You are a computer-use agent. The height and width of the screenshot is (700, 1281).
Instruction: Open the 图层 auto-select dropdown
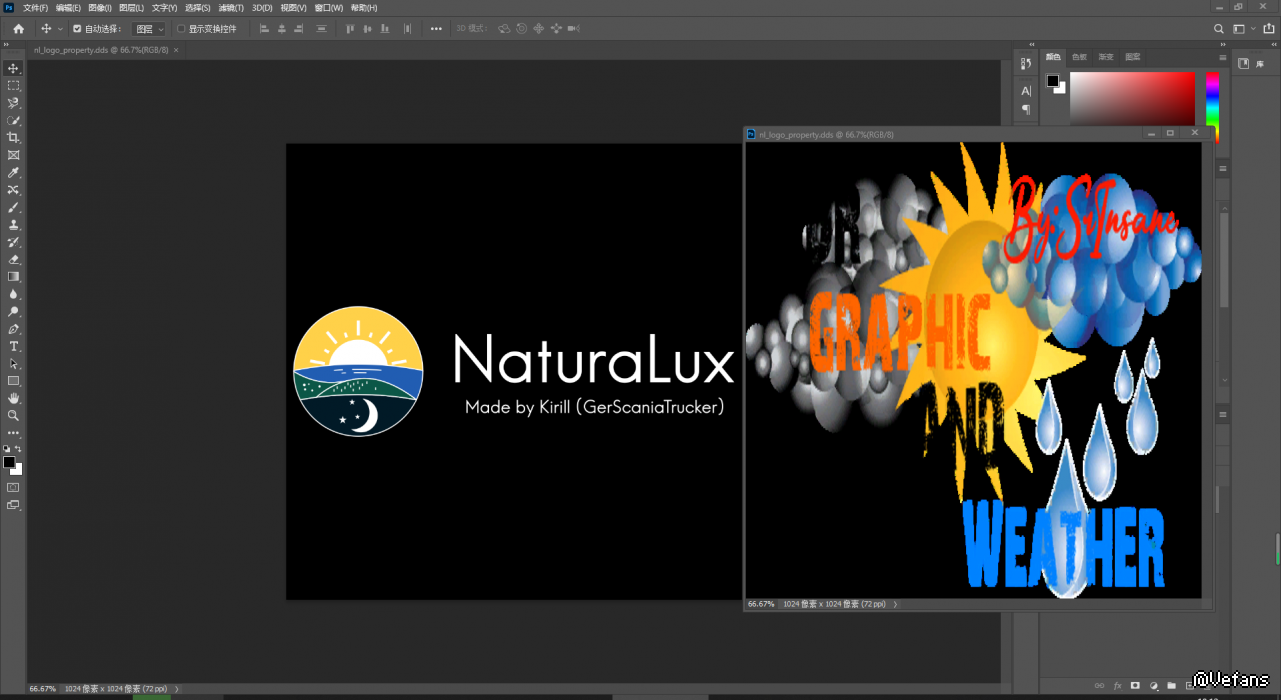point(149,29)
